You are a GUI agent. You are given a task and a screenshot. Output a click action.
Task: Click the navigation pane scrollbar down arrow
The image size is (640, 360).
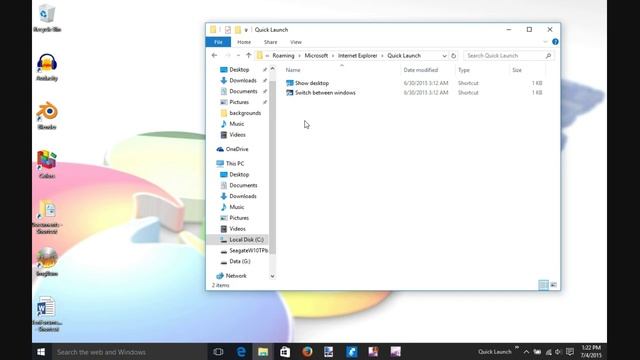click(273, 276)
